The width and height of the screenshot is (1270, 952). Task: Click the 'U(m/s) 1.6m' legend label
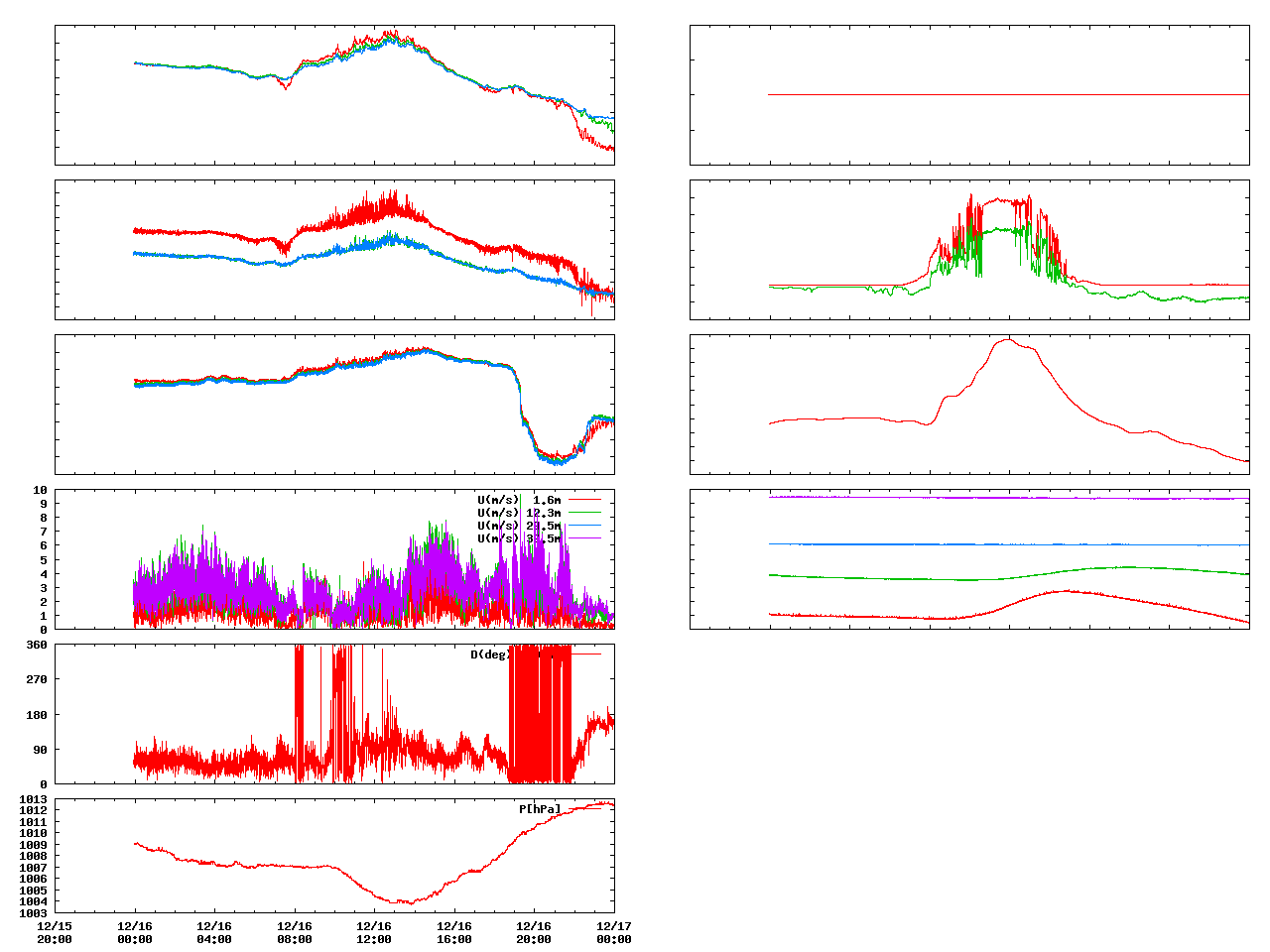519,500
